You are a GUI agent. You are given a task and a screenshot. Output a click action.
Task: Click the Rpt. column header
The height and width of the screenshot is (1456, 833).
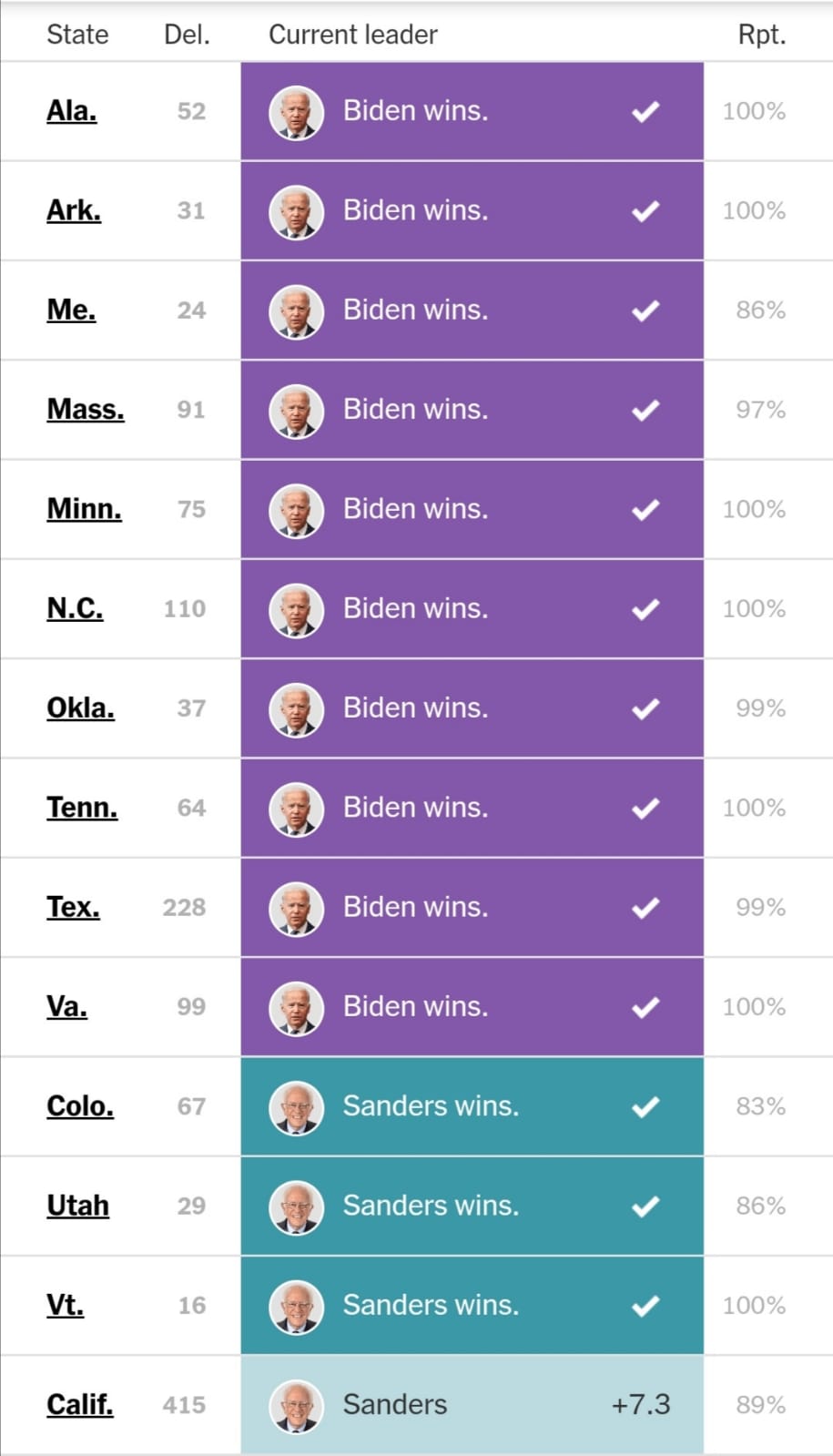point(761,35)
